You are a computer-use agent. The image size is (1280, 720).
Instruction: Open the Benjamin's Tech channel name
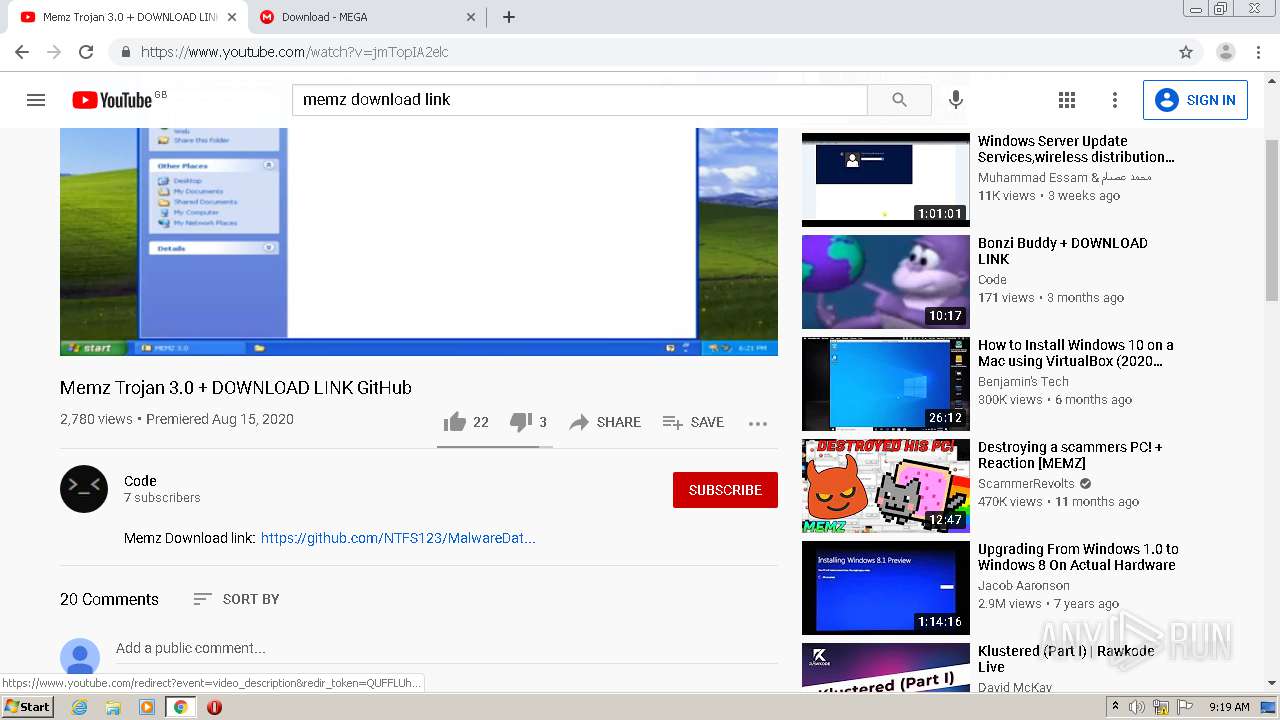click(x=1023, y=382)
